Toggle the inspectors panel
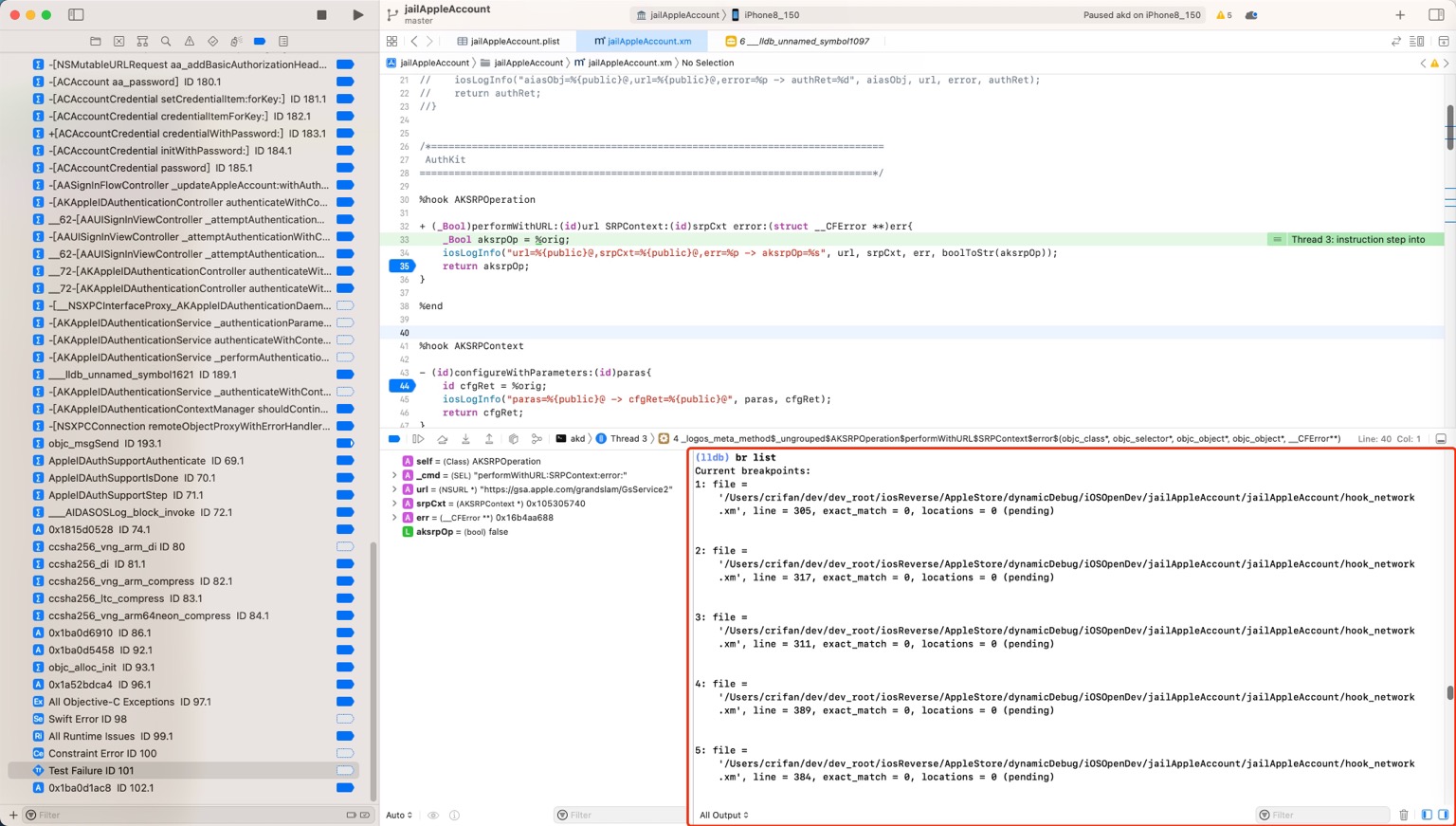The image size is (1456, 826). pos(1435,15)
